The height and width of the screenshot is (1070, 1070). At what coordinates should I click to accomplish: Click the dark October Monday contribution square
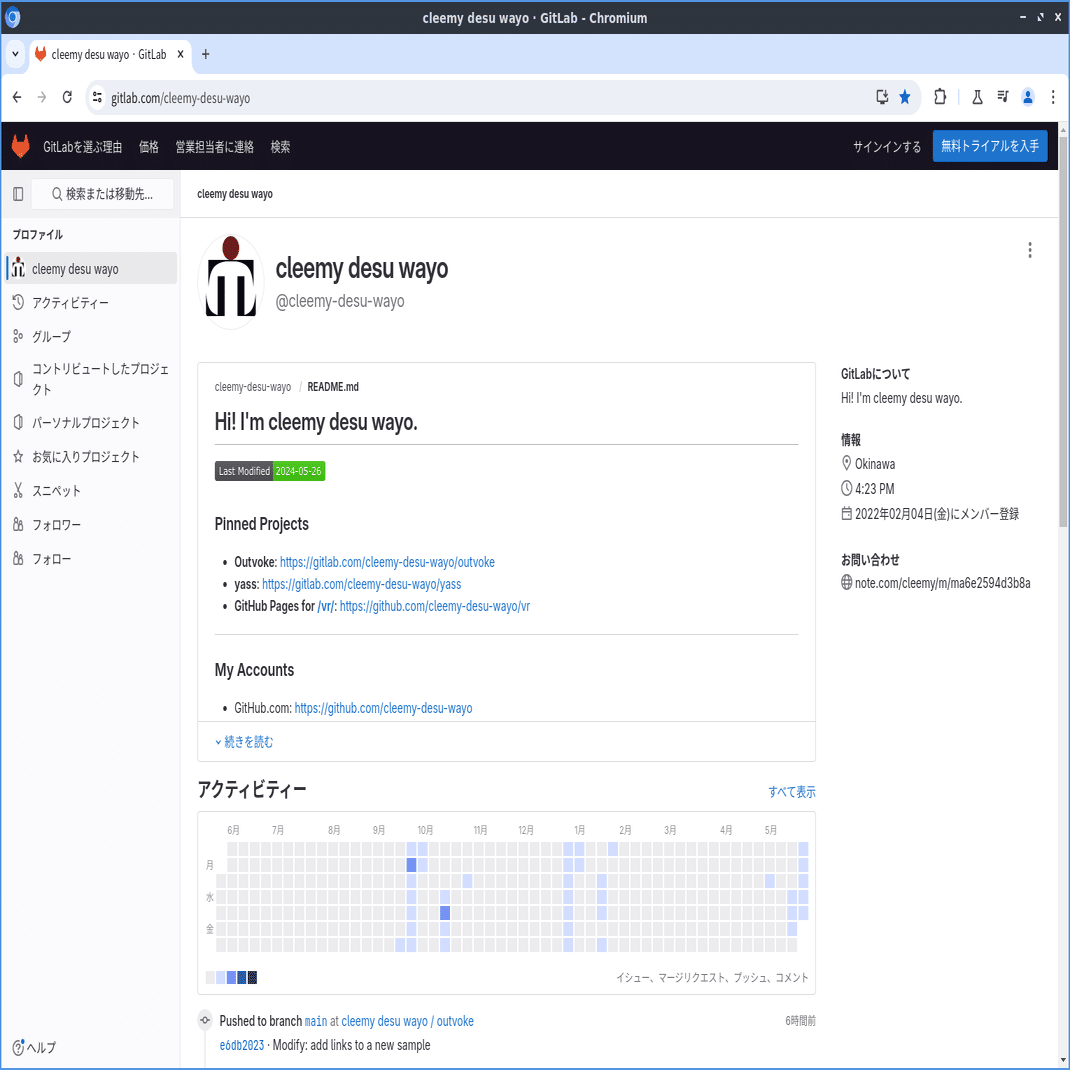[411, 865]
